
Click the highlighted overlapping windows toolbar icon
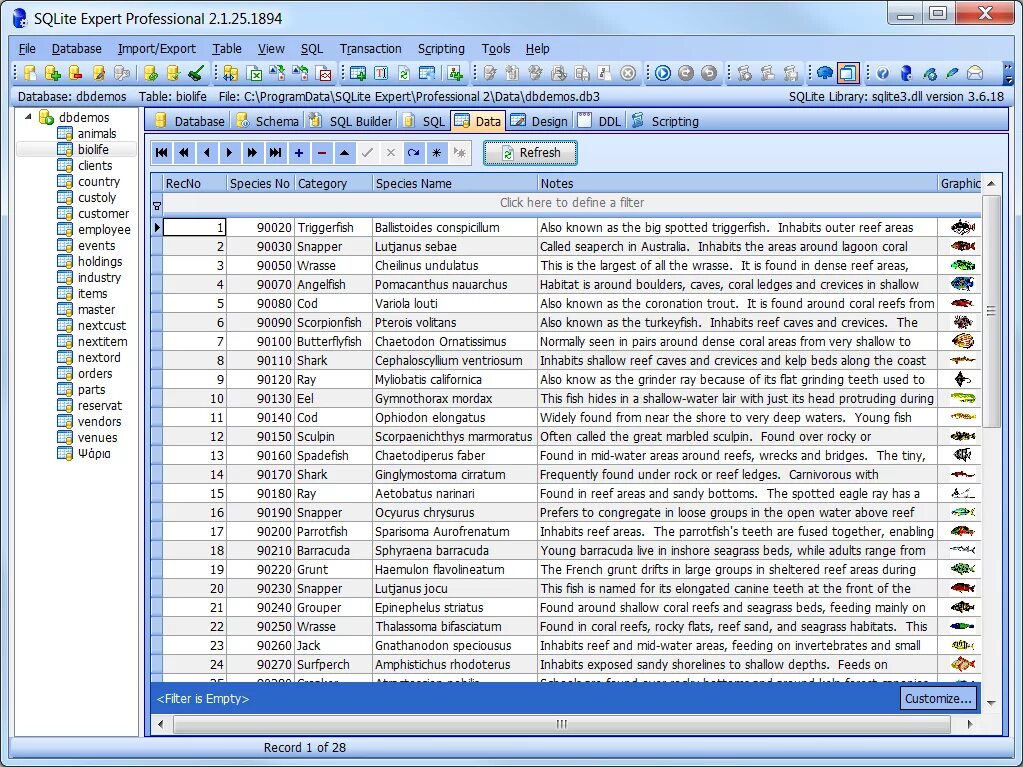(x=847, y=73)
